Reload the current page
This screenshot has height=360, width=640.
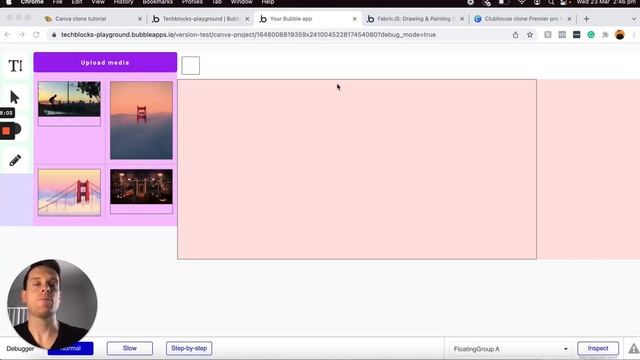point(36,35)
